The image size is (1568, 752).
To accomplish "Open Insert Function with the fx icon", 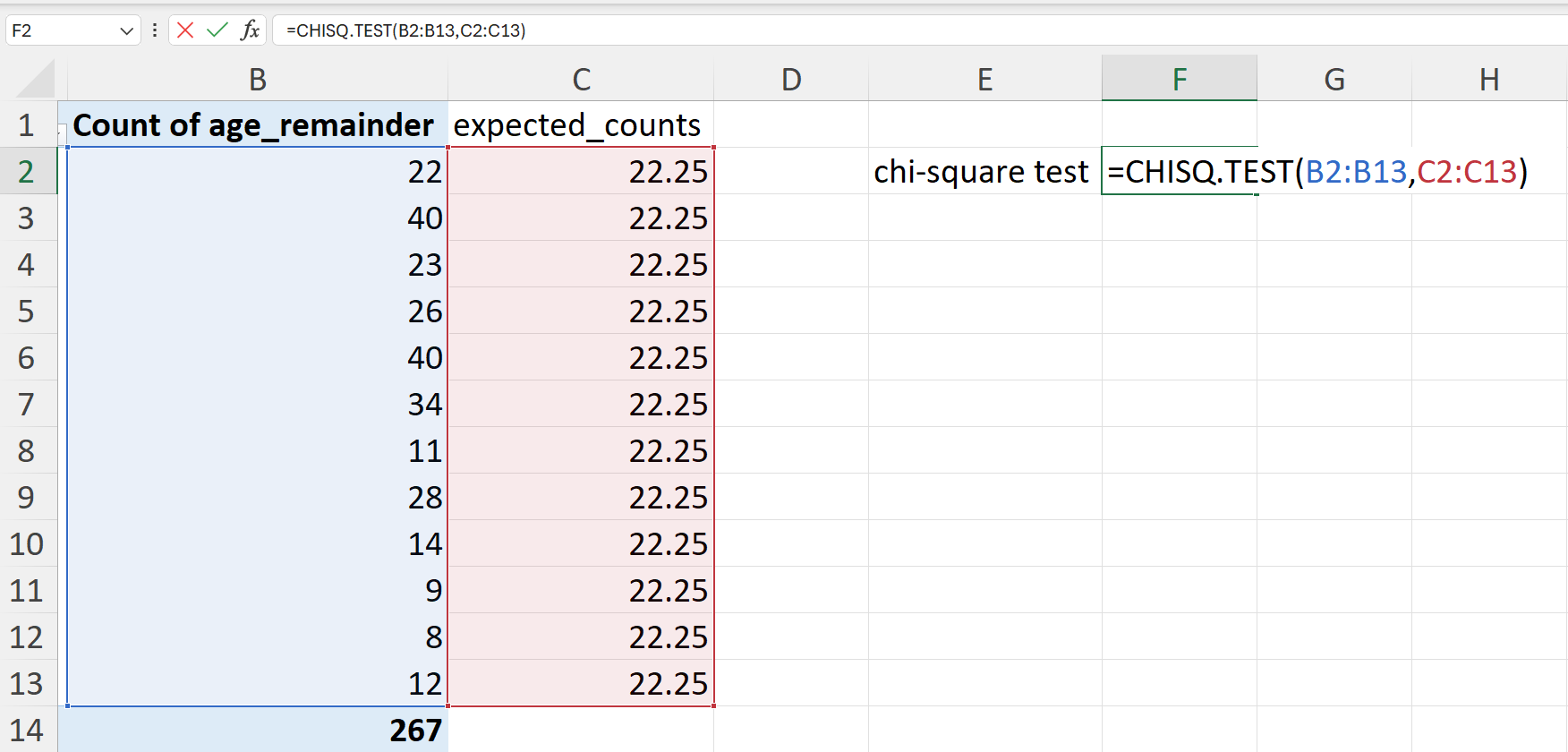I will 250,30.
